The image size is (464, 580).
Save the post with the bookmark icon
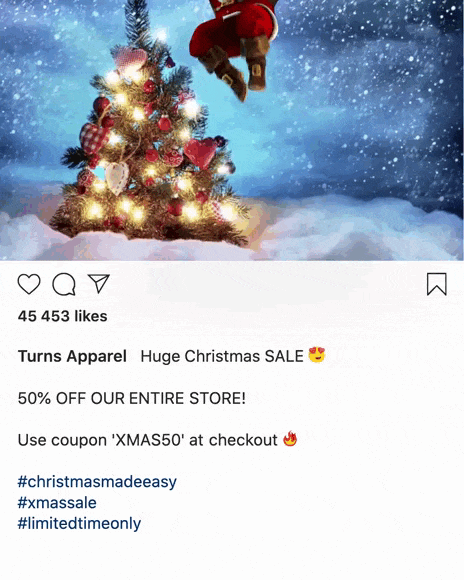(437, 284)
